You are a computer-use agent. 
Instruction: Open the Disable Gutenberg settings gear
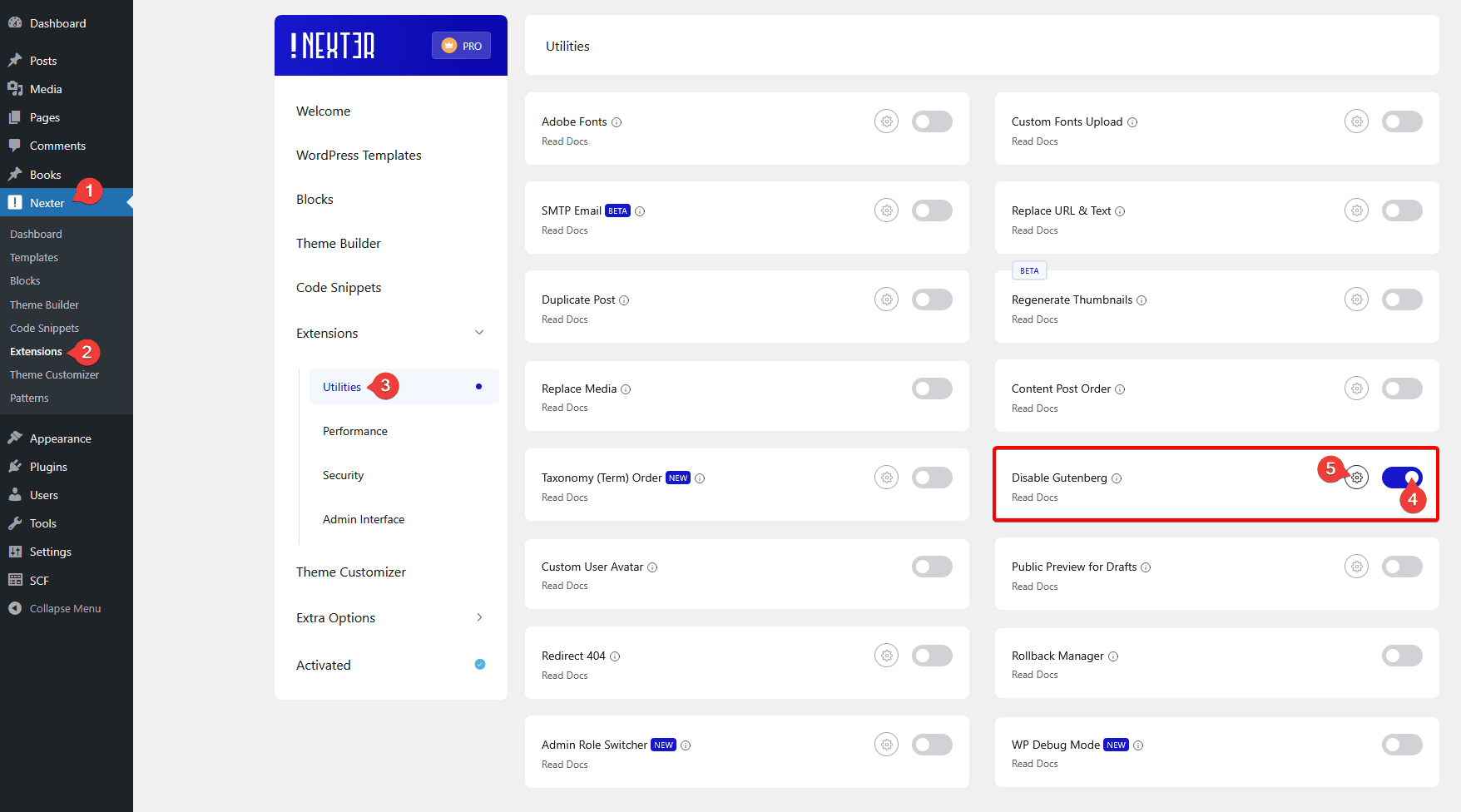[1356, 477]
